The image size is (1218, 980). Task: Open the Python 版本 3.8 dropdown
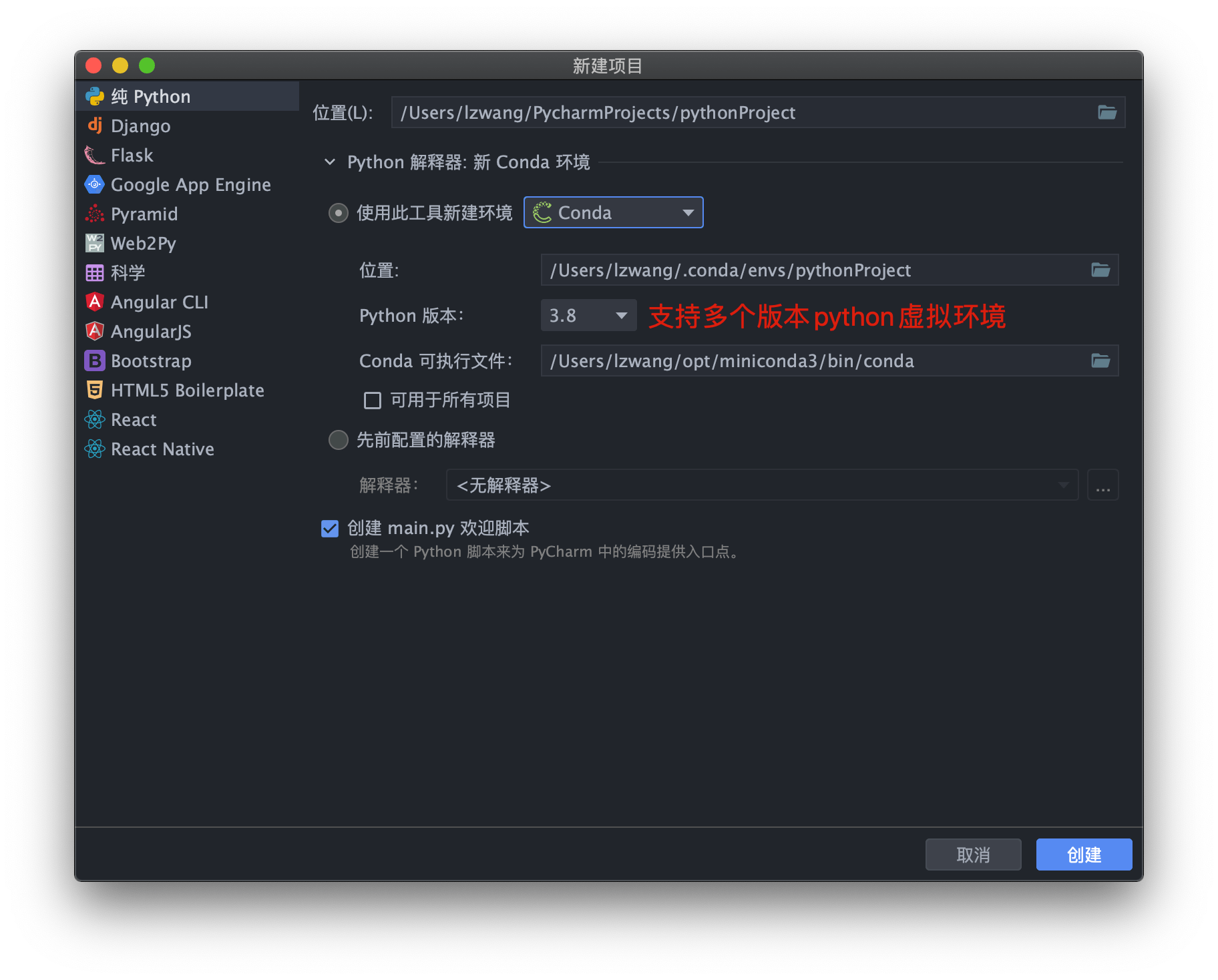(x=589, y=315)
